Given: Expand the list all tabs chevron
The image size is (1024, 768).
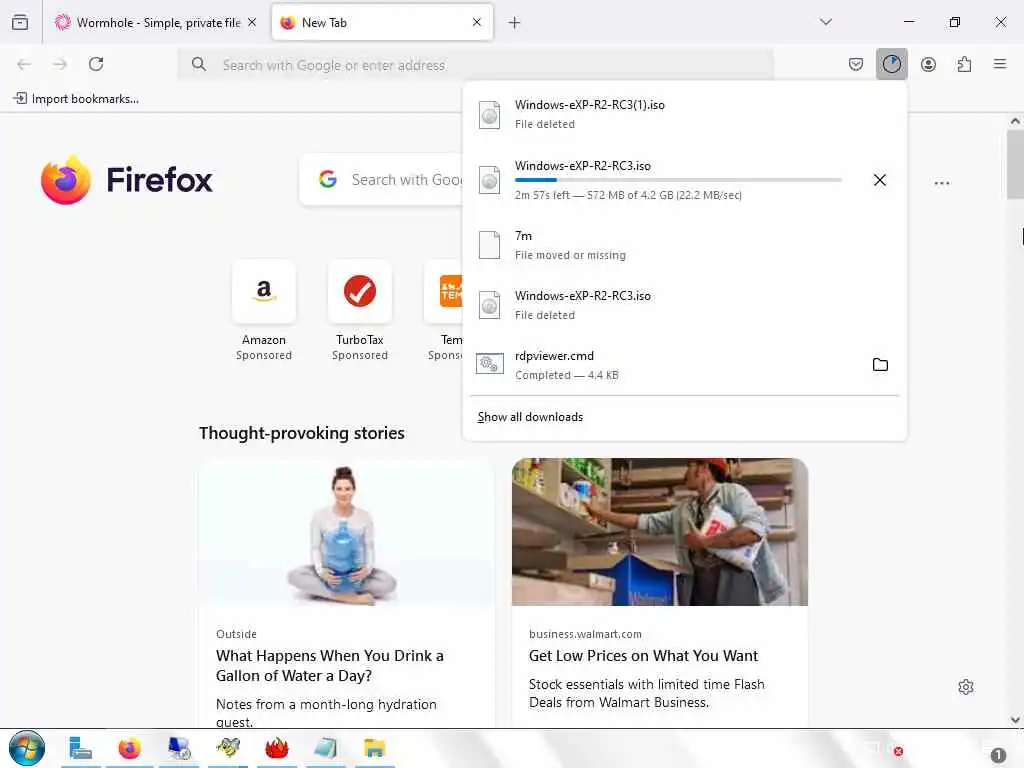Looking at the screenshot, I should pos(826,22).
